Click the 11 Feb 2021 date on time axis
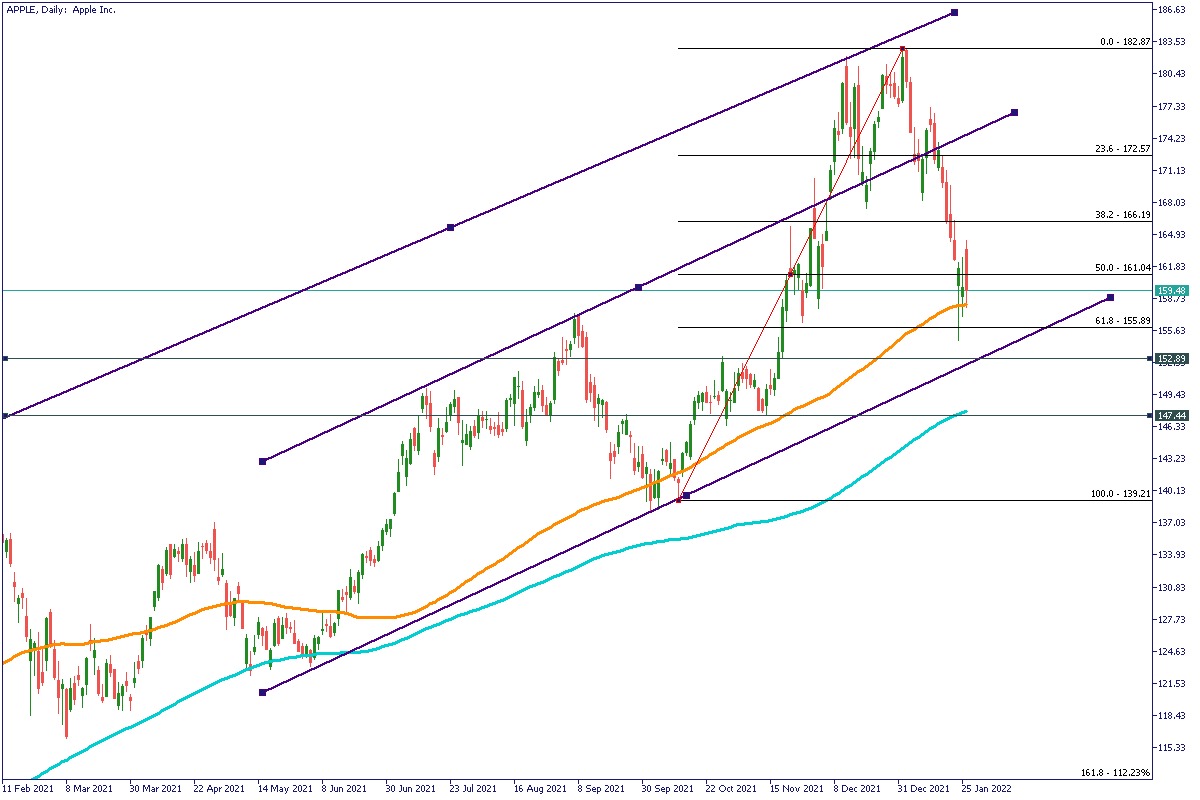1200x800 pixels. (27, 789)
